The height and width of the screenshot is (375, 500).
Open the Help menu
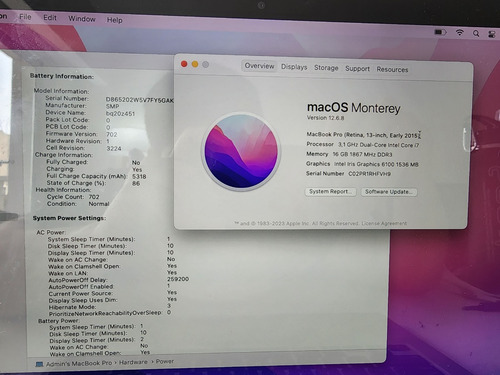coord(115,20)
